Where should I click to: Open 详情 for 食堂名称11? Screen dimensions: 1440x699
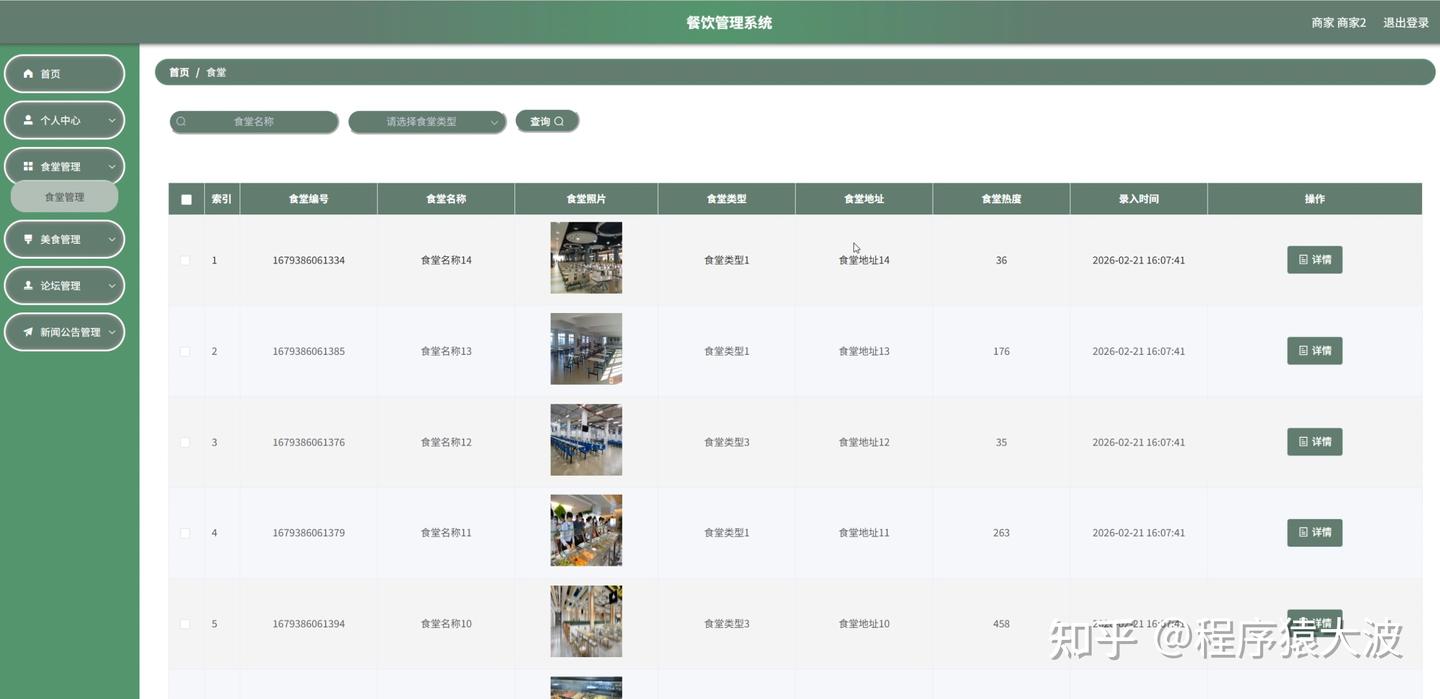click(x=1314, y=533)
